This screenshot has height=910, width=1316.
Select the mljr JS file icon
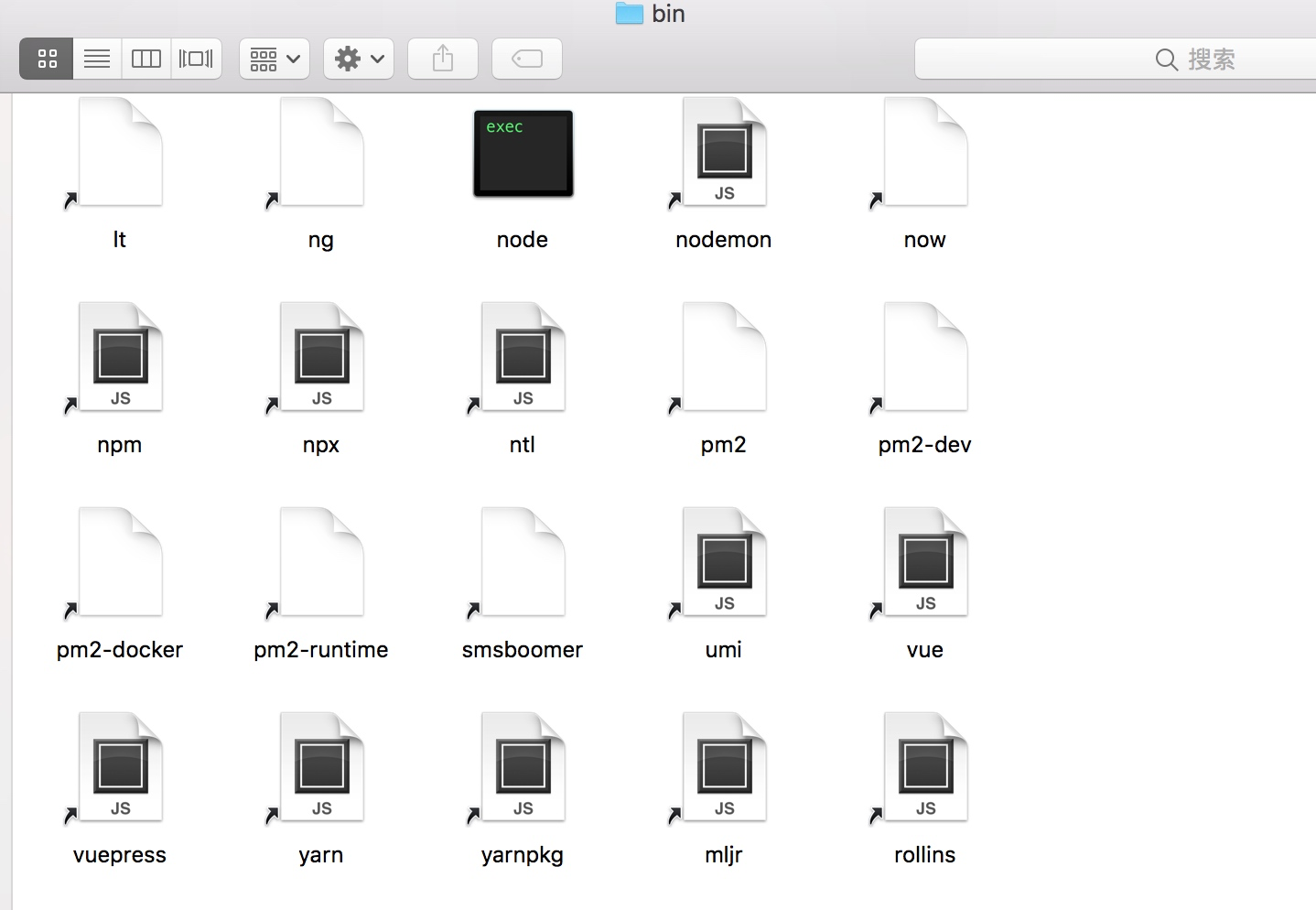(x=724, y=768)
